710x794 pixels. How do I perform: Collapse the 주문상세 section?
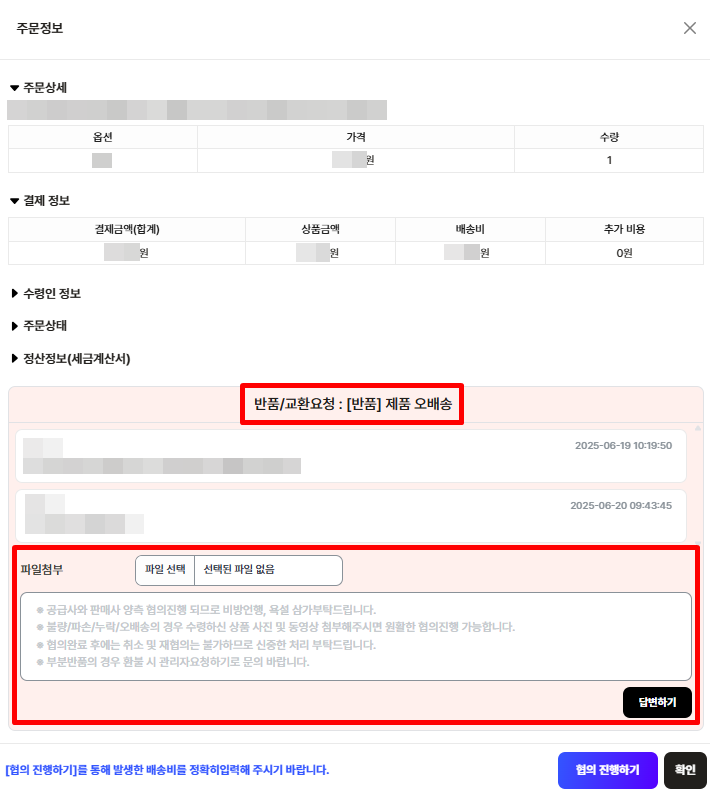point(38,88)
